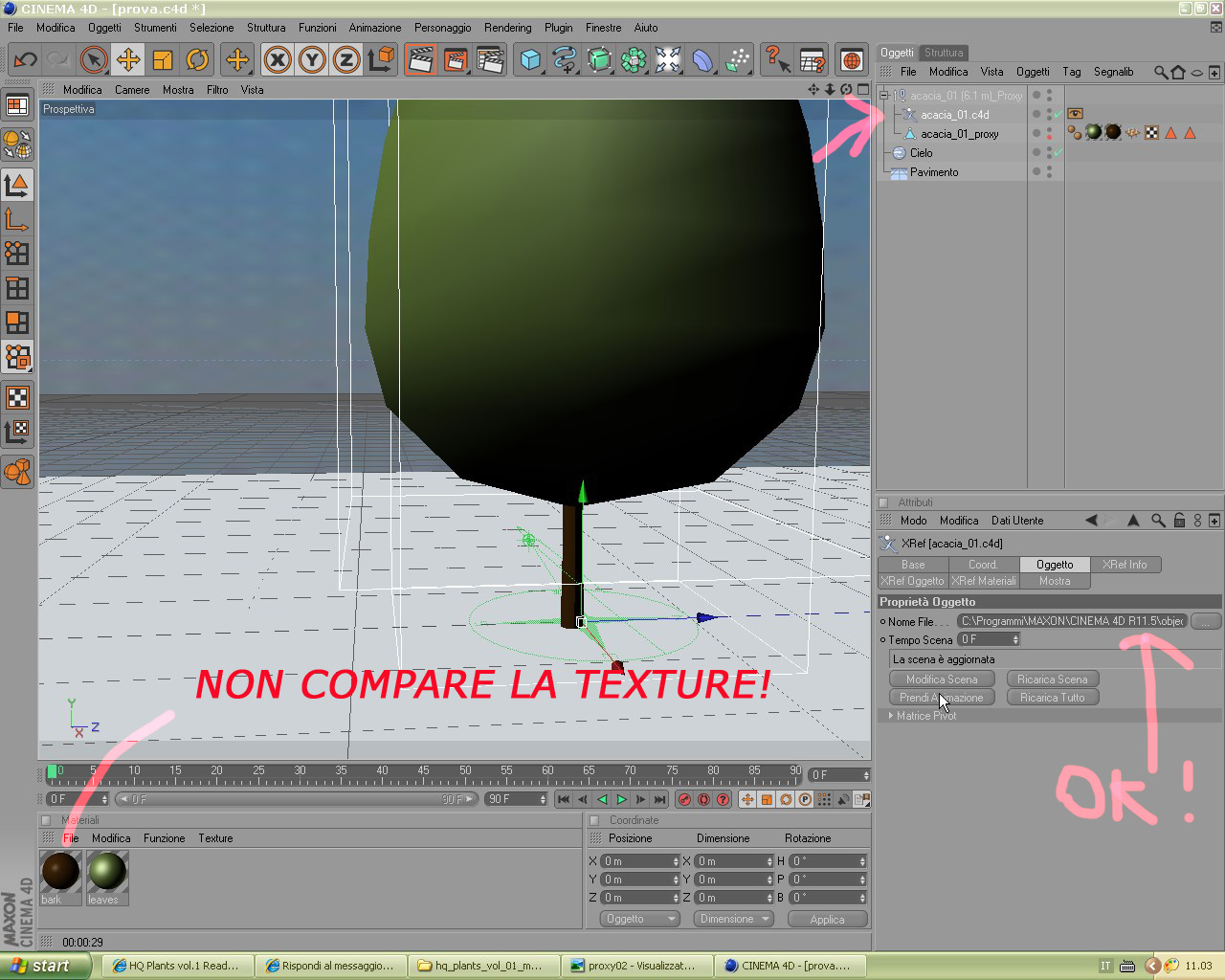Click the Ricarica Scena button
Screen dimensions: 1225x980
(x=1053, y=679)
